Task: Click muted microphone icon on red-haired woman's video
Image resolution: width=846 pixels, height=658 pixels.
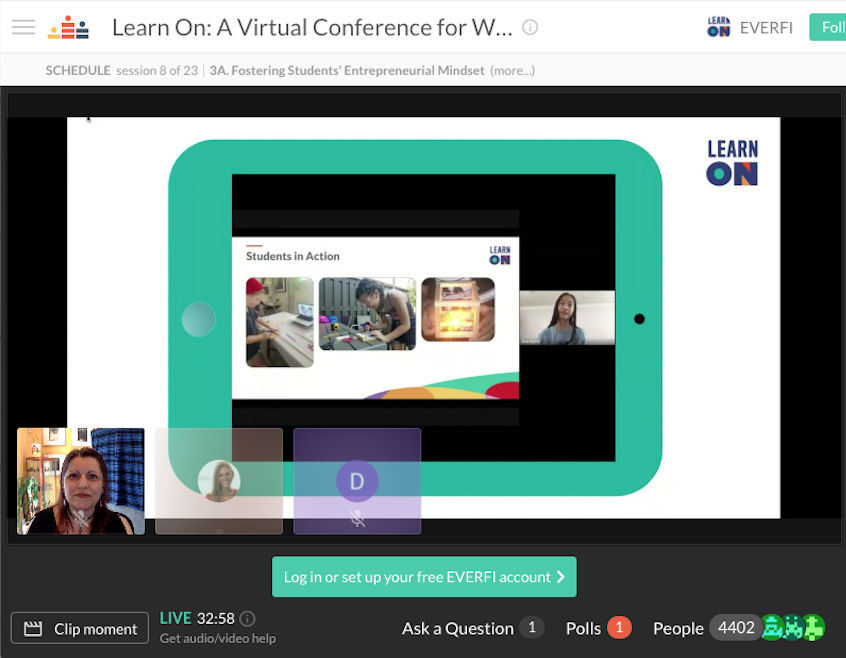Action: (81, 518)
